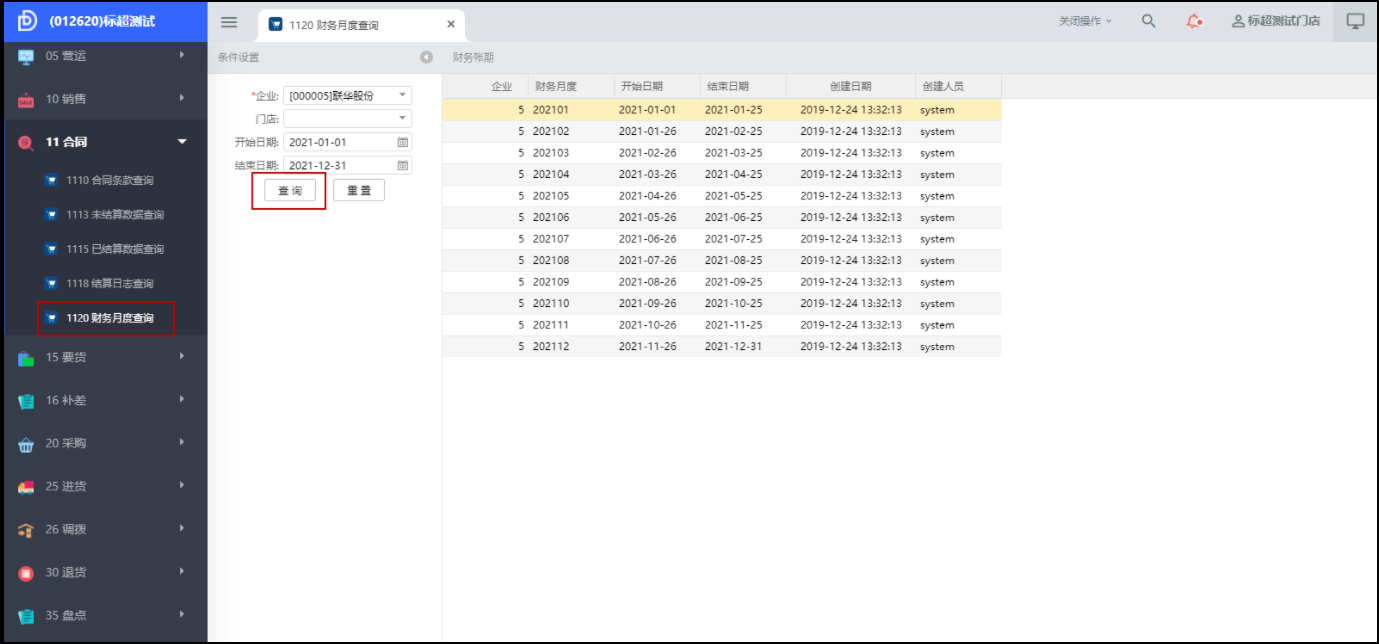The height and width of the screenshot is (644, 1379).
Task: Open the search magnifier icon
Action: [1148, 21]
